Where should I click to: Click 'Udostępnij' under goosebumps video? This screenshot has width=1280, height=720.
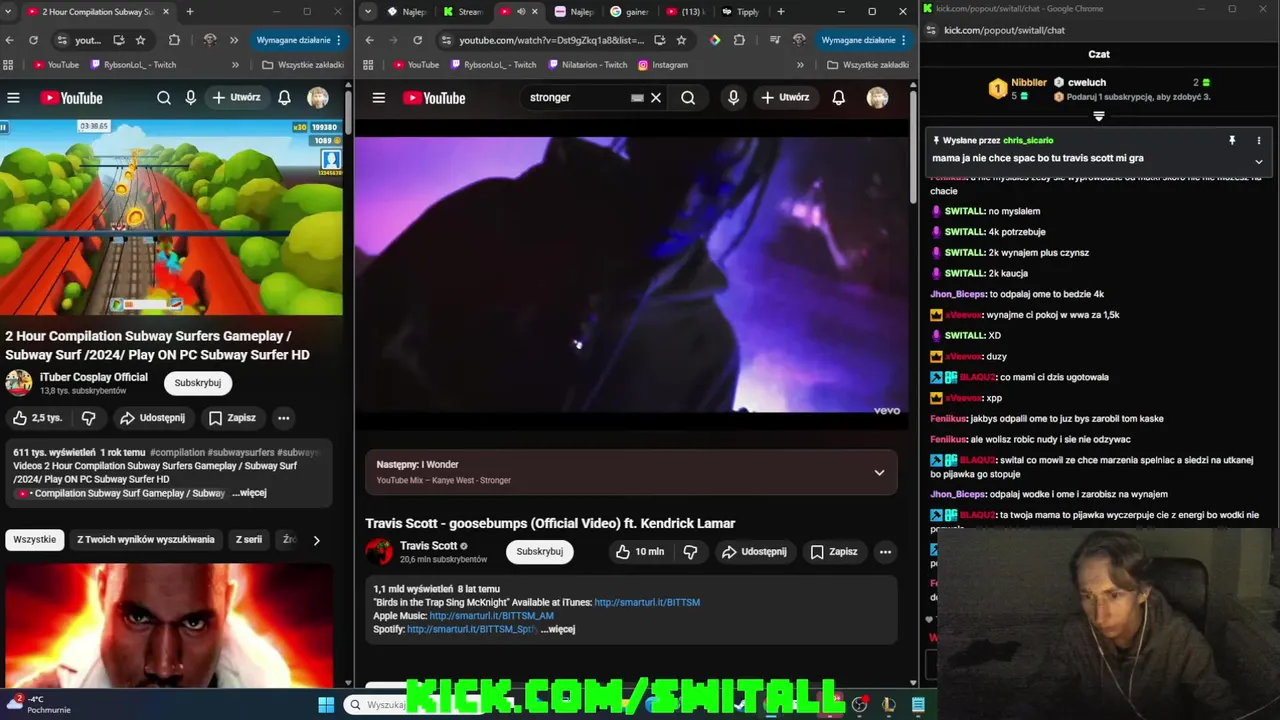tap(754, 552)
